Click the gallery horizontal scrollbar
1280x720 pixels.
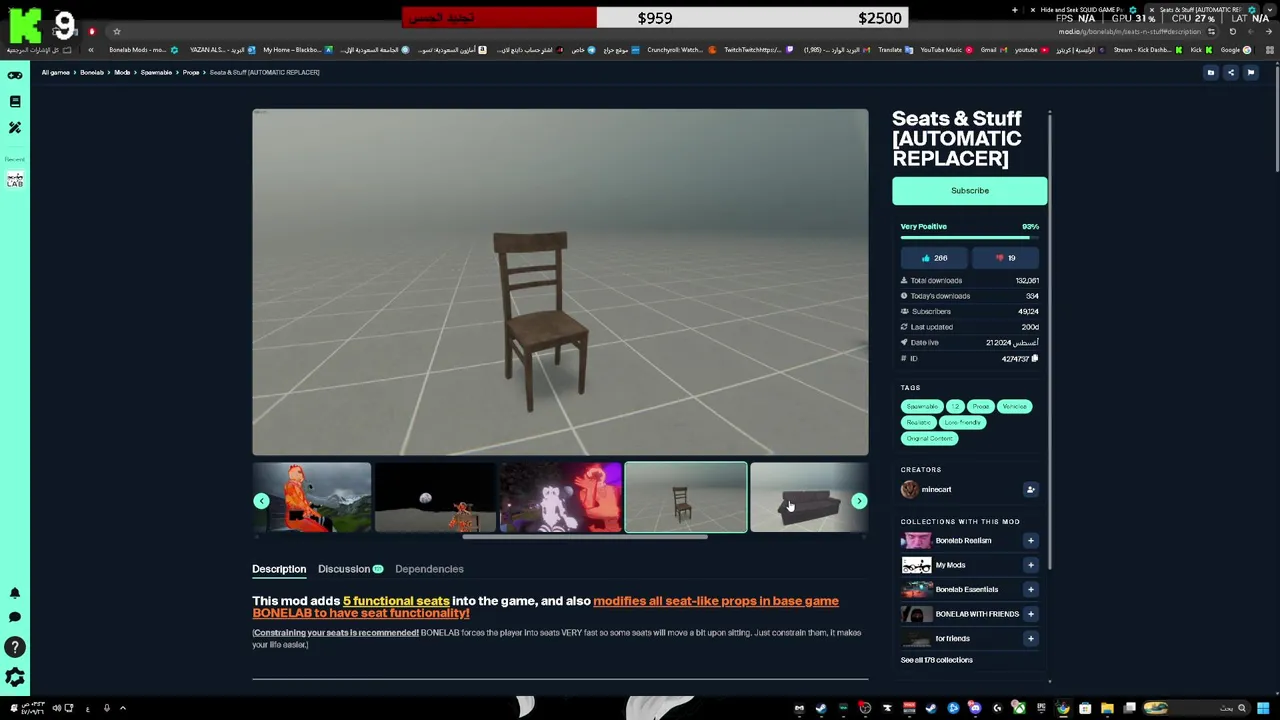(585, 537)
